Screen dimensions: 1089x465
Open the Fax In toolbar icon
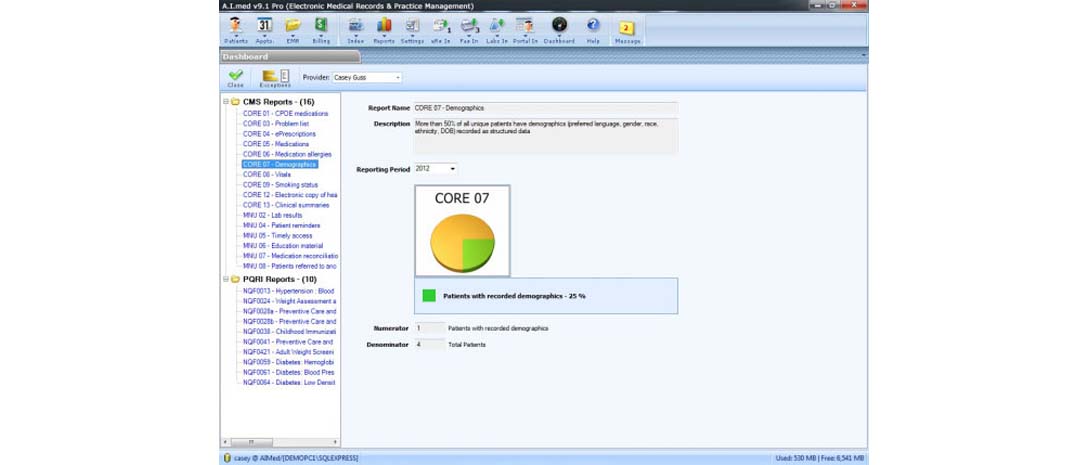tap(469, 28)
